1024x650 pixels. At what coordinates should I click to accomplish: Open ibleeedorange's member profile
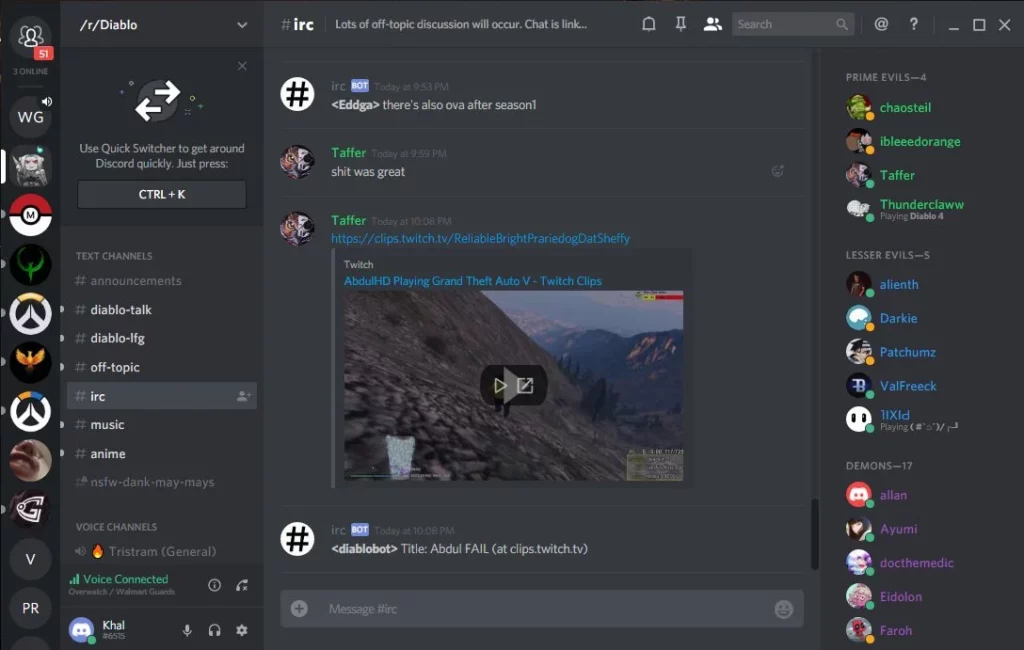[x=918, y=141]
